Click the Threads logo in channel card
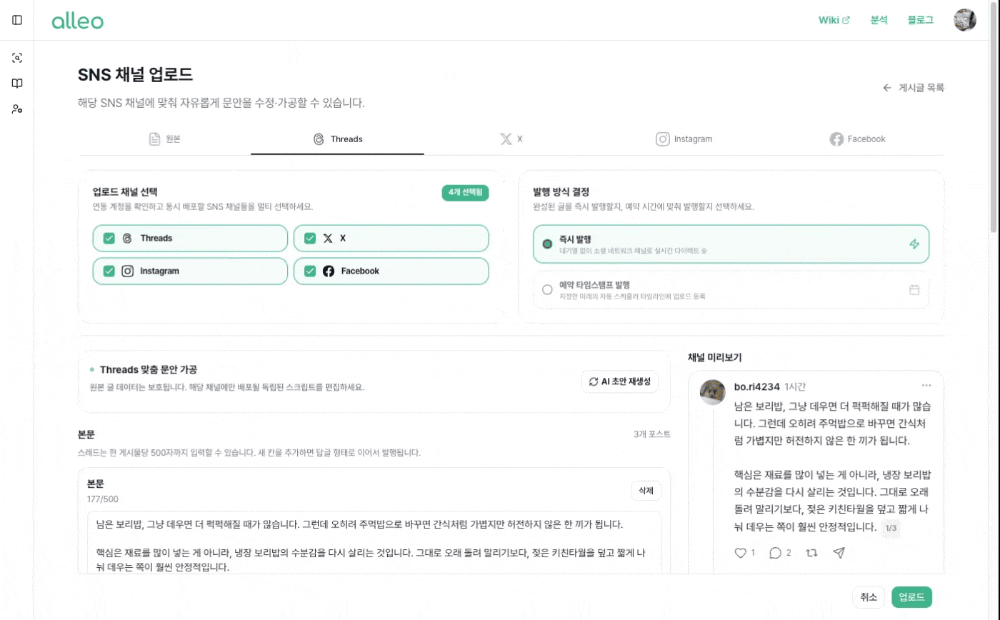This screenshot has height=620, width=1000. pos(127,238)
